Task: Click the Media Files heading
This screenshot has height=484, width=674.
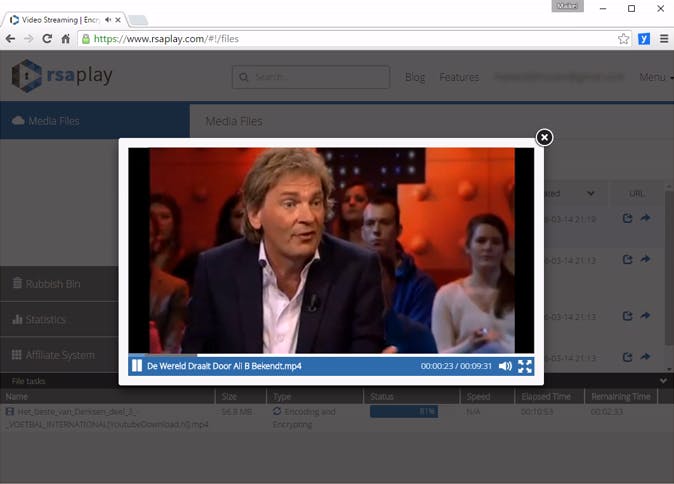Action: click(x=234, y=121)
